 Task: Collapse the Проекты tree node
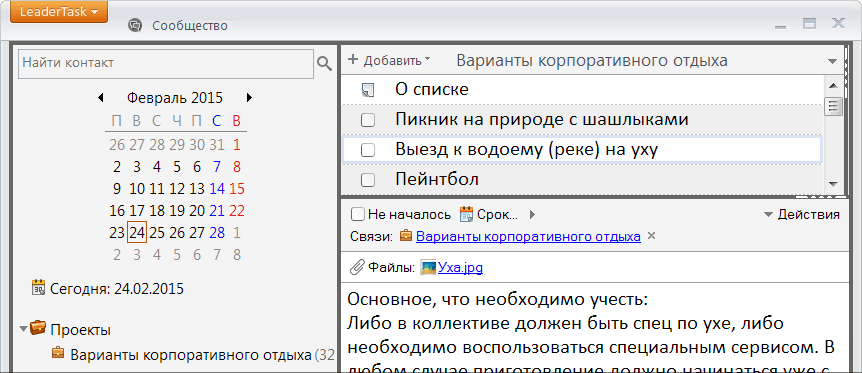[23, 330]
